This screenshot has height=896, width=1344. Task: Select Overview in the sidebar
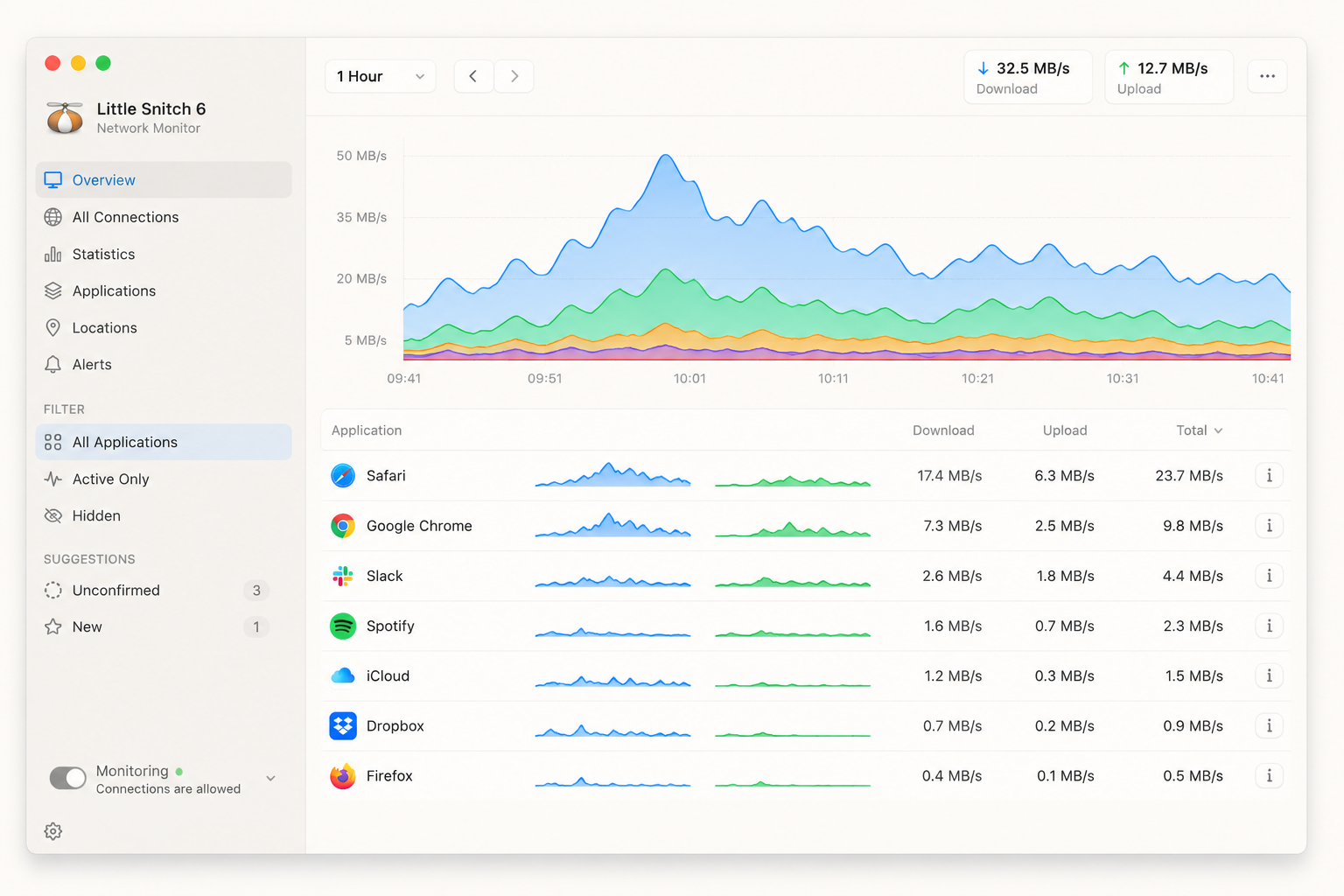click(x=164, y=180)
